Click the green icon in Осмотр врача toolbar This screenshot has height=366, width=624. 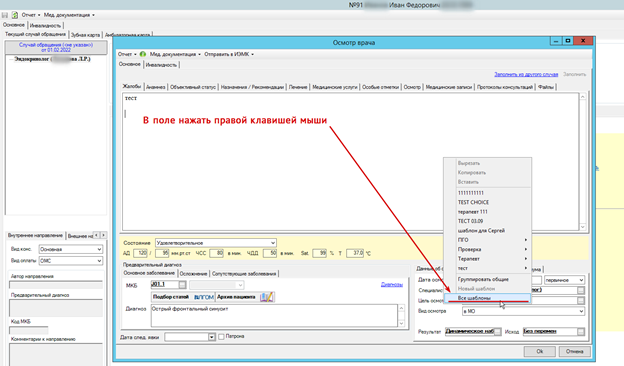[x=142, y=54]
